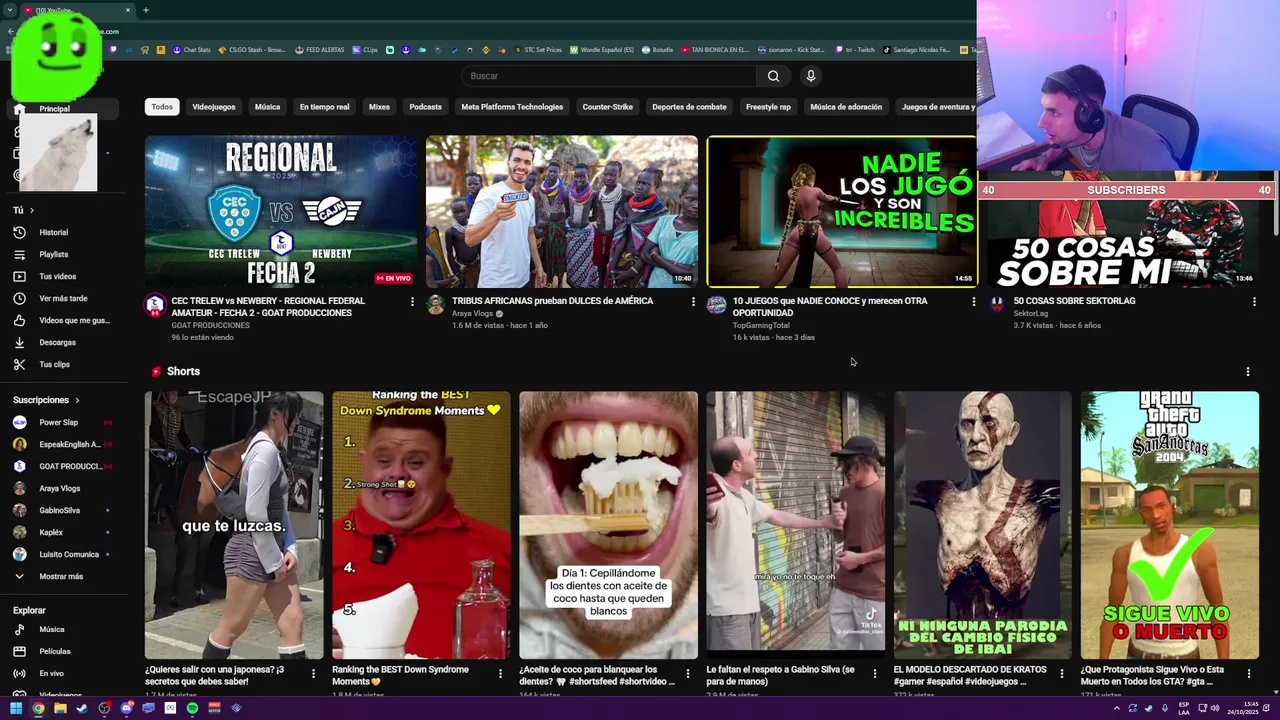Open new Chrome tab with plus button
1280x720 pixels.
tap(146, 10)
